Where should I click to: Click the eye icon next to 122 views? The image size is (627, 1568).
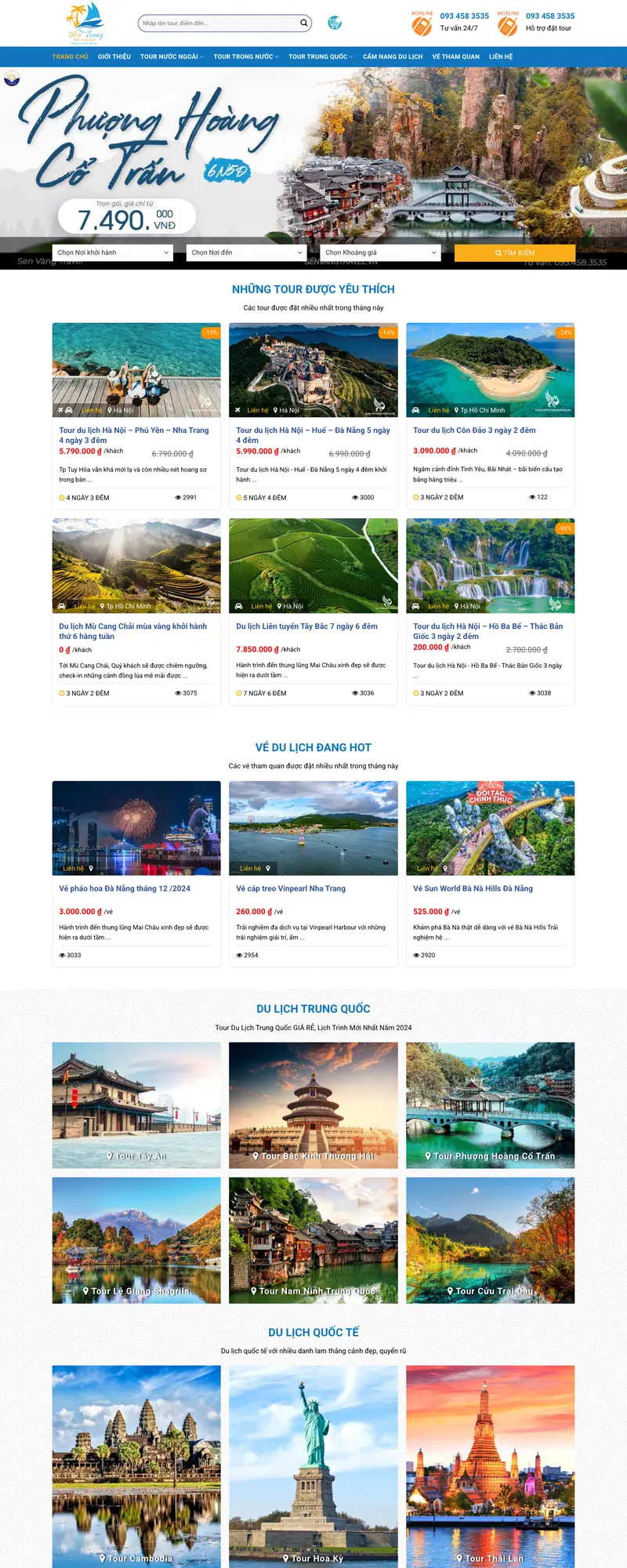[532, 497]
